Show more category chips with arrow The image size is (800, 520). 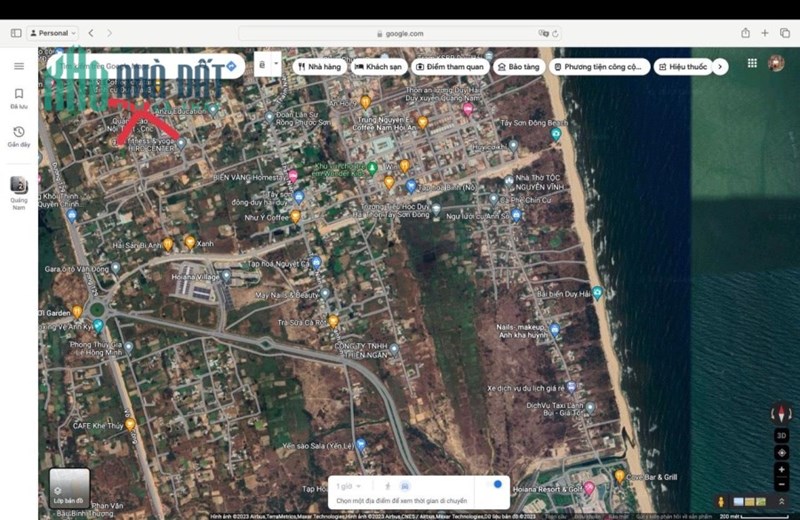[720, 67]
